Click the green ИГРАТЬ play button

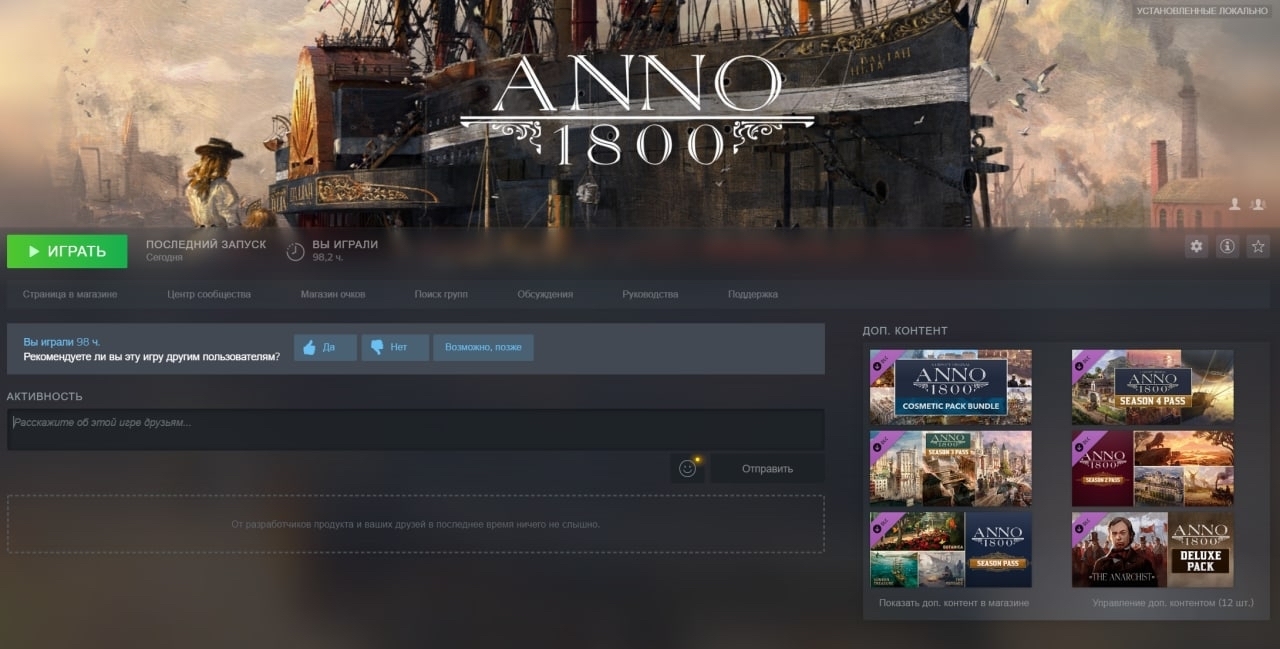click(x=67, y=251)
